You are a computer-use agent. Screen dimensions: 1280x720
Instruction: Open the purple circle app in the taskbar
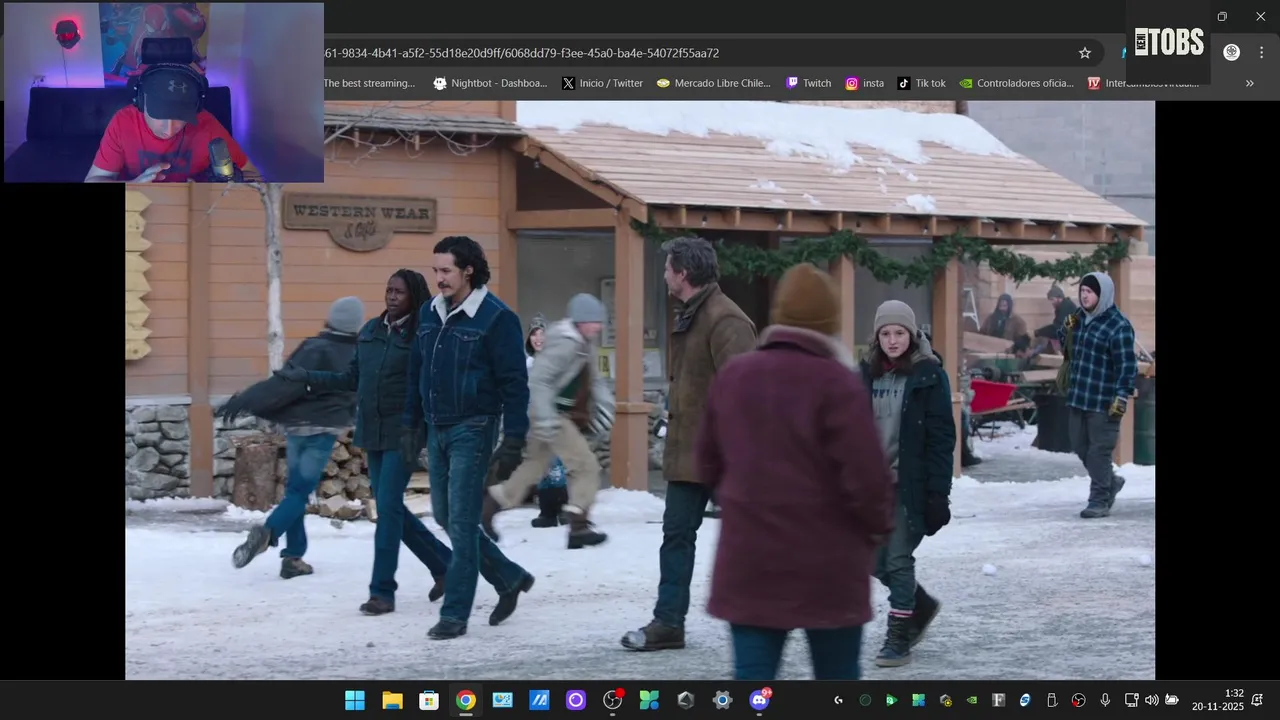coord(576,700)
